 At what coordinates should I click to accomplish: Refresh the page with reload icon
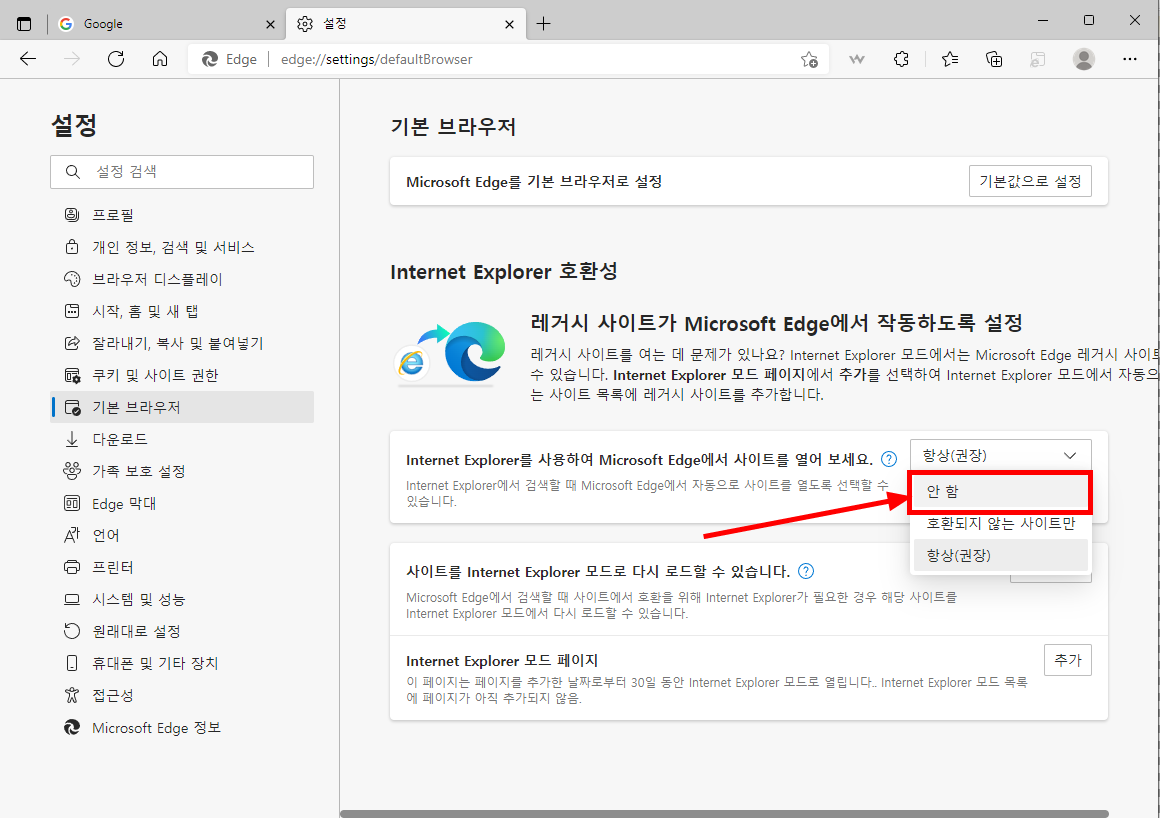point(116,59)
